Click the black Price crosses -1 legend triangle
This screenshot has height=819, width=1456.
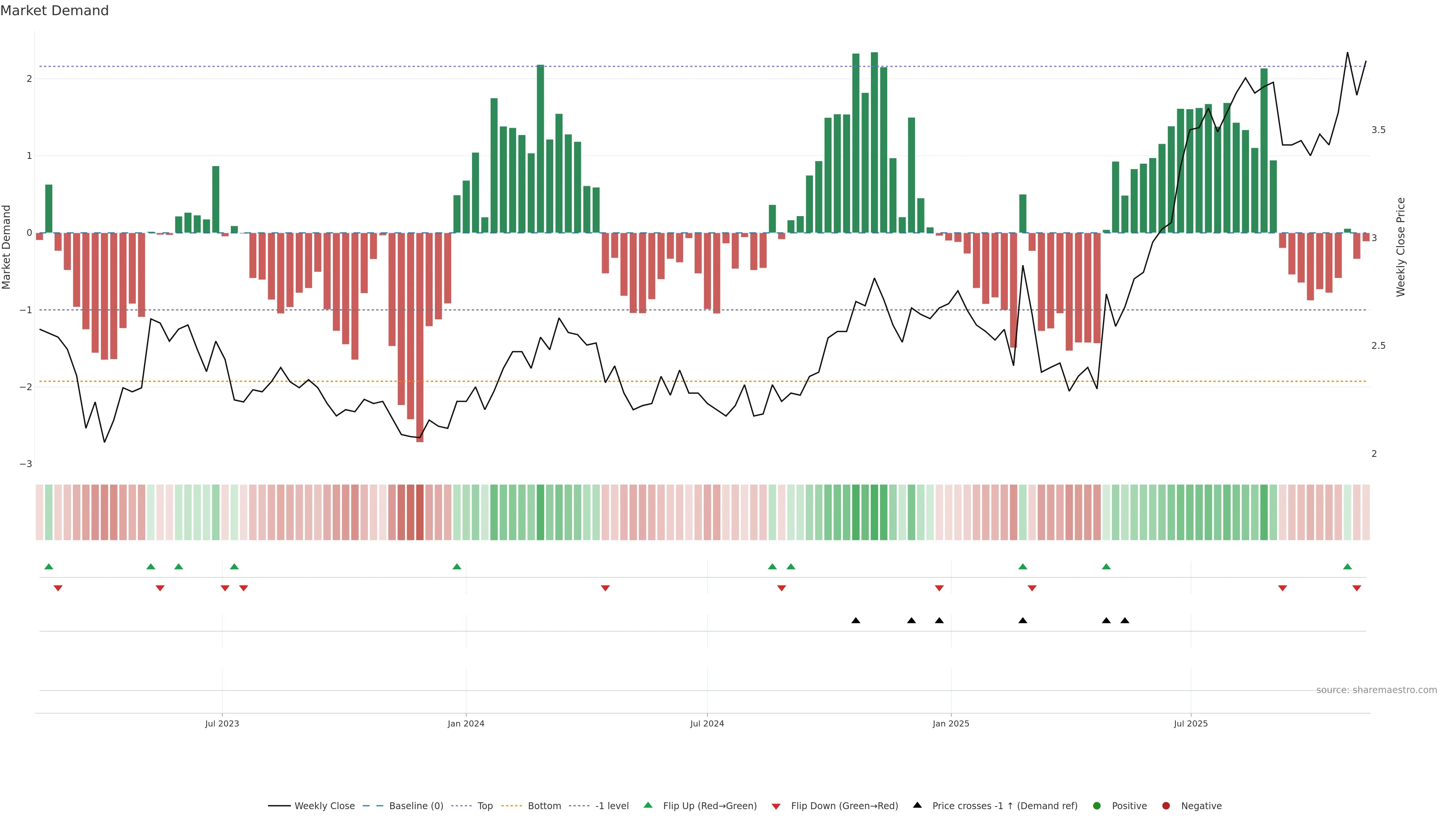click(x=917, y=805)
